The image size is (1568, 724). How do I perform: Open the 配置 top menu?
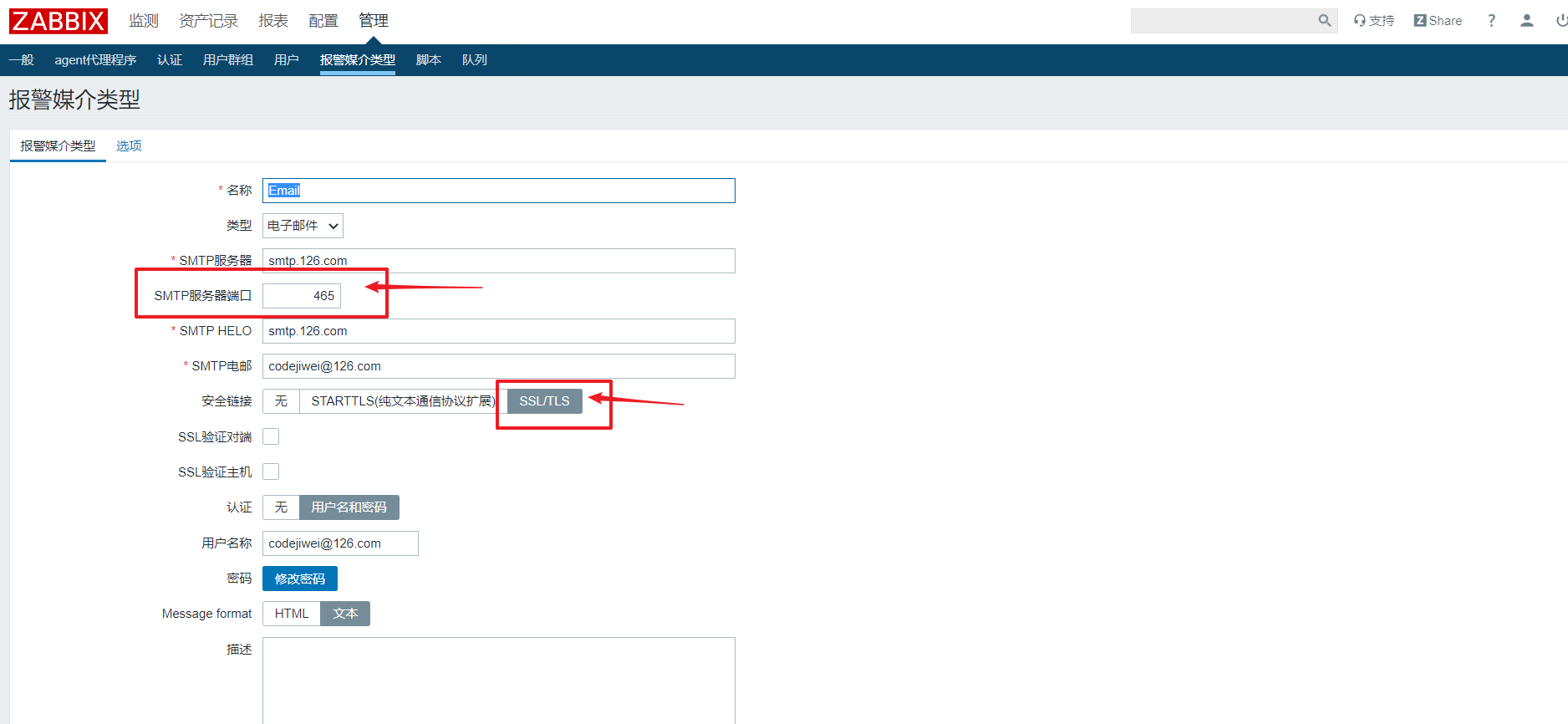323,21
